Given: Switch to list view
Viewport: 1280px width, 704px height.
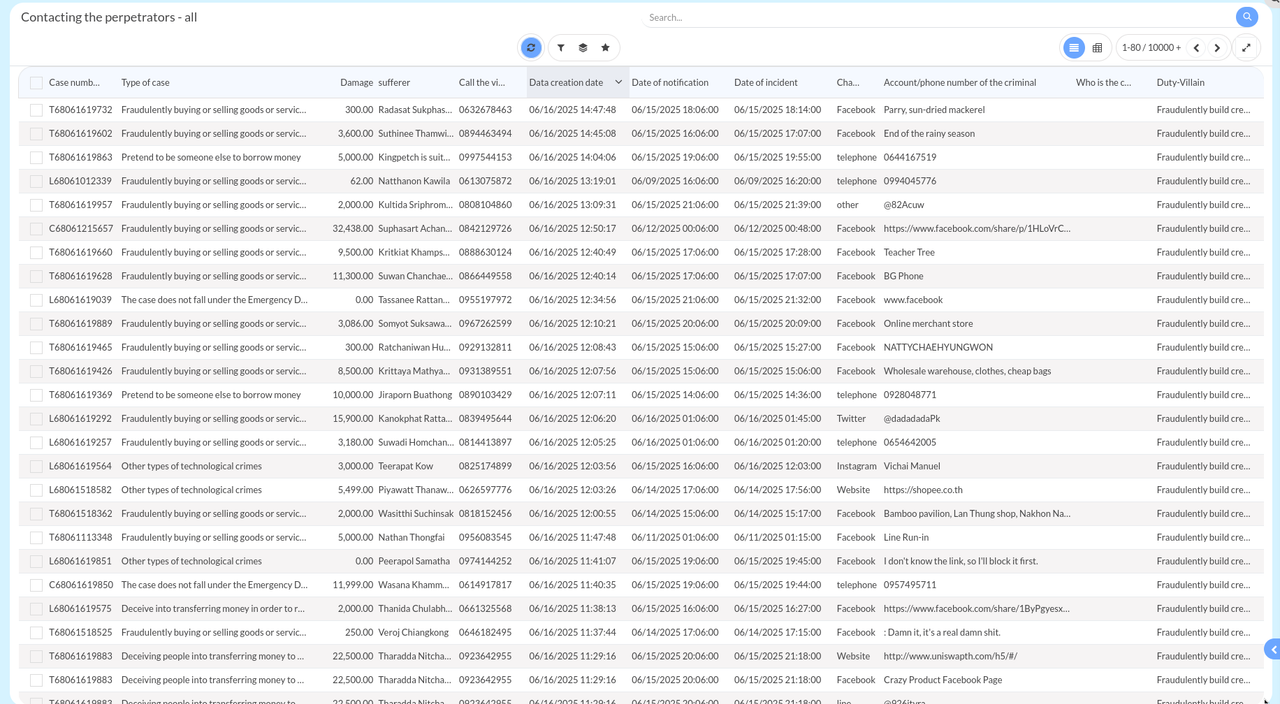Looking at the screenshot, I should point(1074,47).
